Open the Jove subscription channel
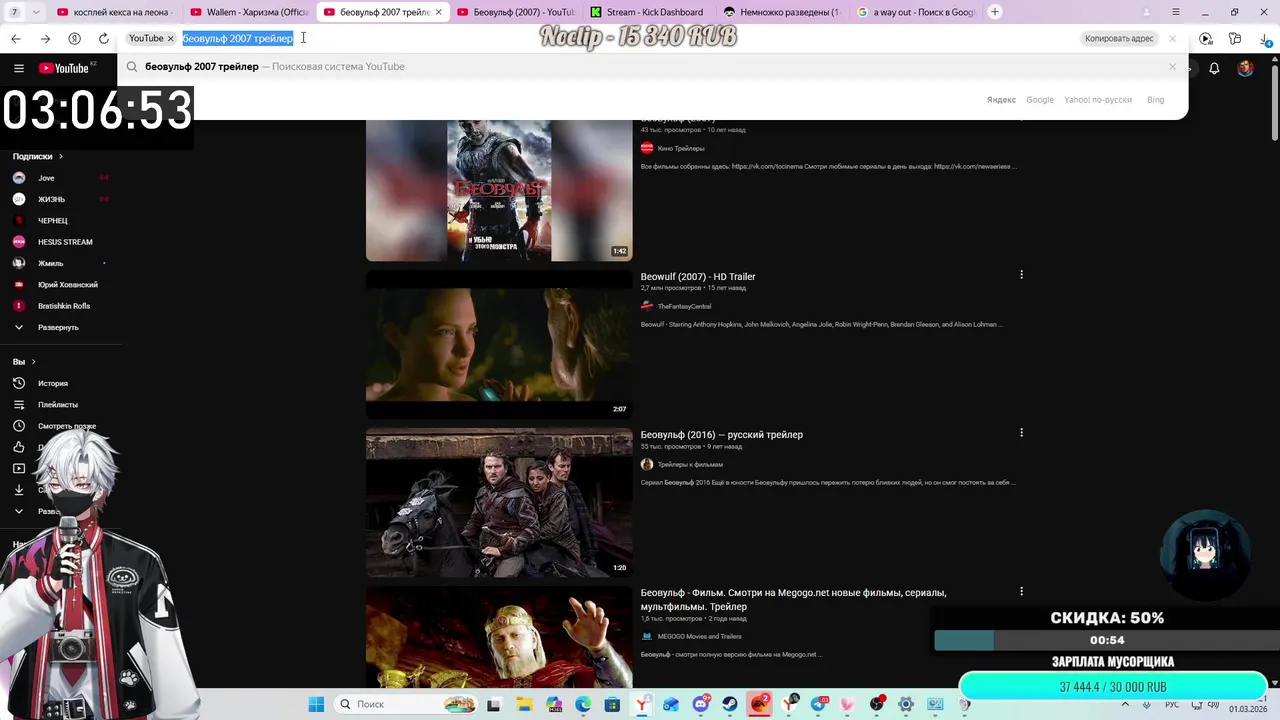Viewport: 1280px width, 720px height. (46, 178)
